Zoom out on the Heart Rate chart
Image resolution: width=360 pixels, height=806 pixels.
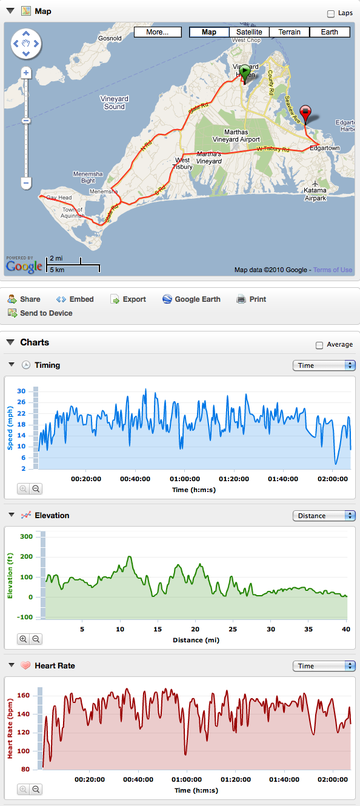[35, 789]
